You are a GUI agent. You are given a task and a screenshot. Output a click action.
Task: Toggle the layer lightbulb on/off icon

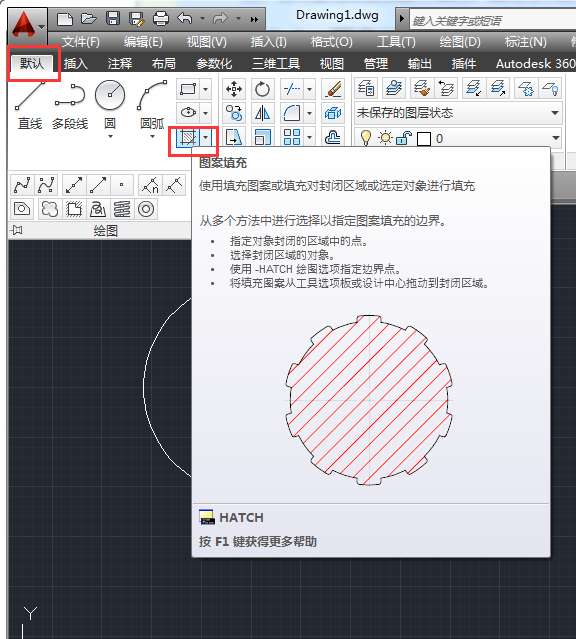click(x=366, y=138)
